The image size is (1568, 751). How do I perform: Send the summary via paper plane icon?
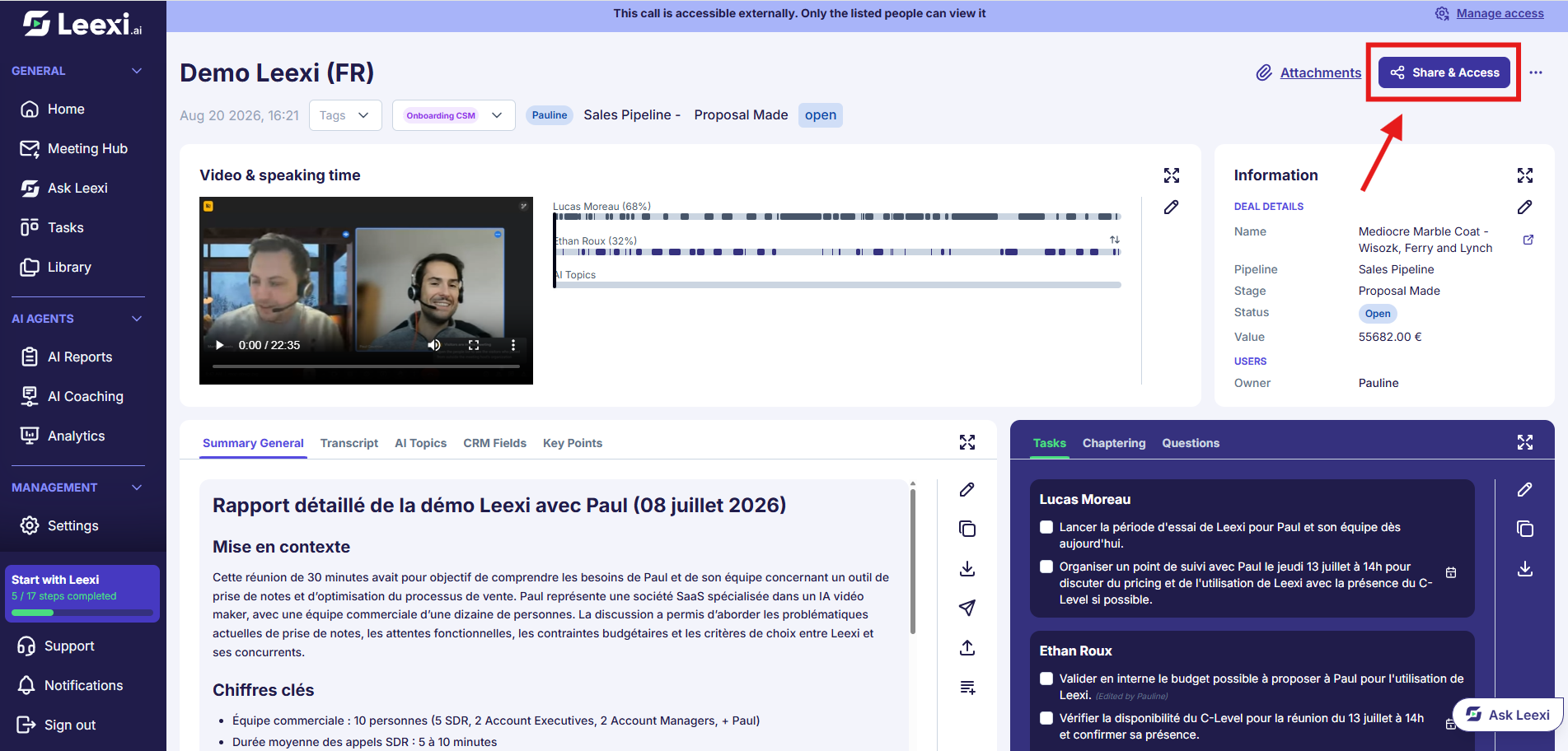pyautogui.click(x=967, y=608)
